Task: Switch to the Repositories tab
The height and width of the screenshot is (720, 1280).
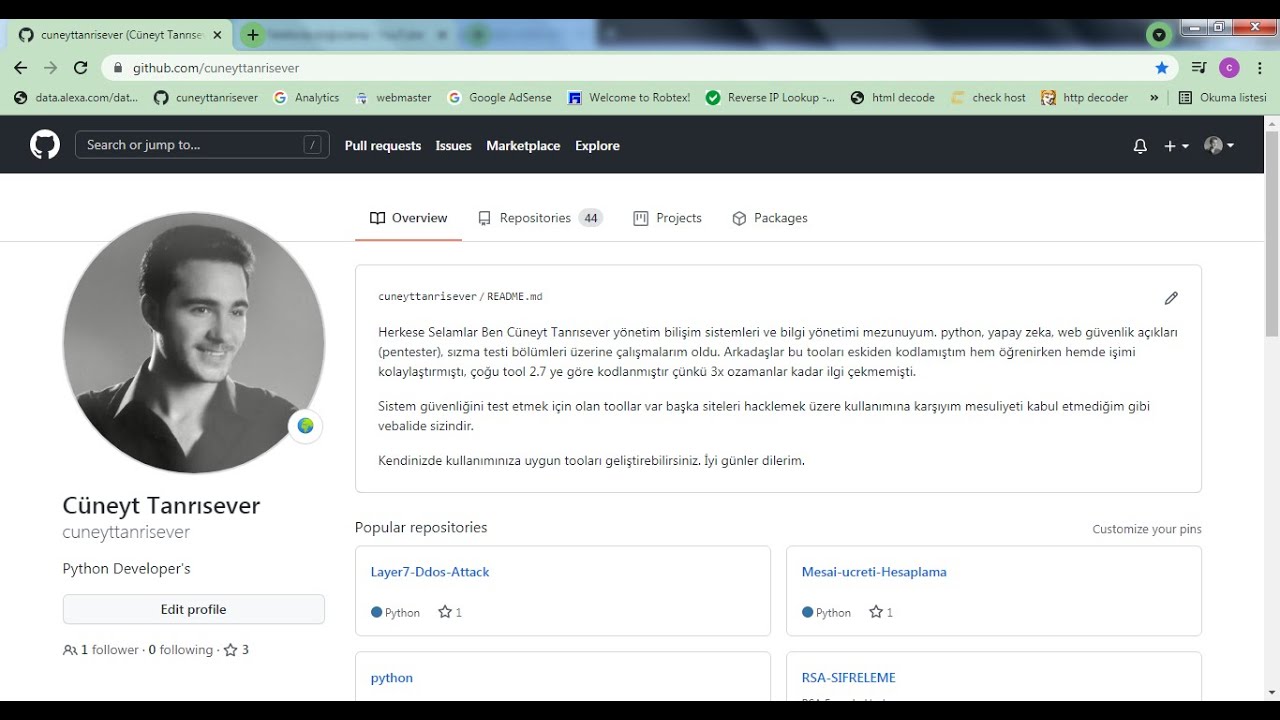Action: click(540, 218)
